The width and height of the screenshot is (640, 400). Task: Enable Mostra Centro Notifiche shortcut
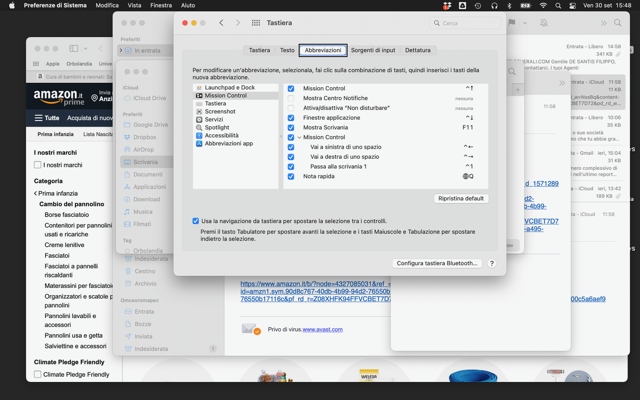tap(291, 98)
